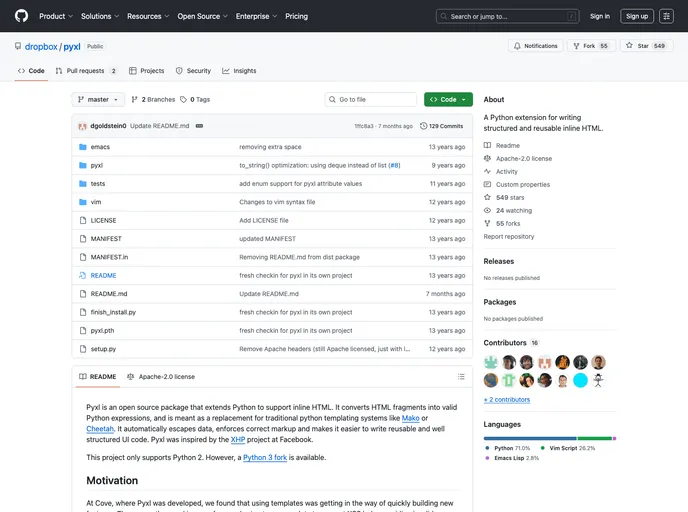
Task: Open the README symlink file
Action: 104,276
